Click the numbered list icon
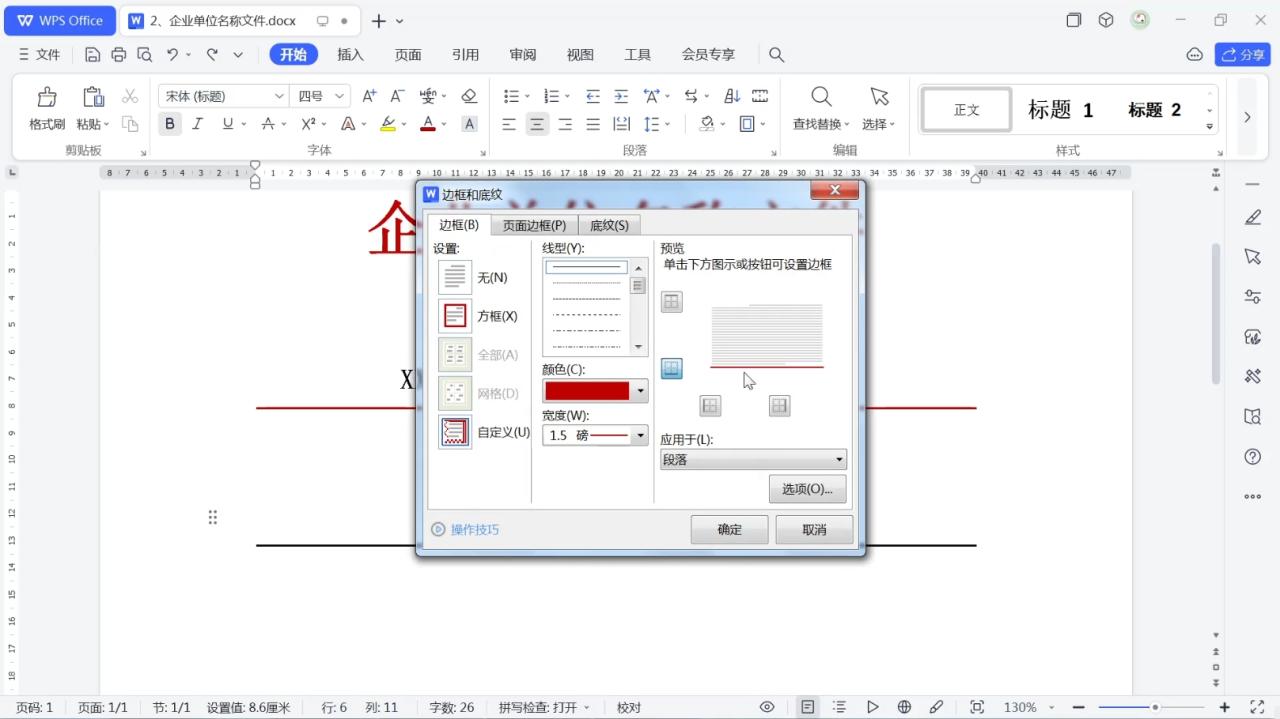 (551, 96)
